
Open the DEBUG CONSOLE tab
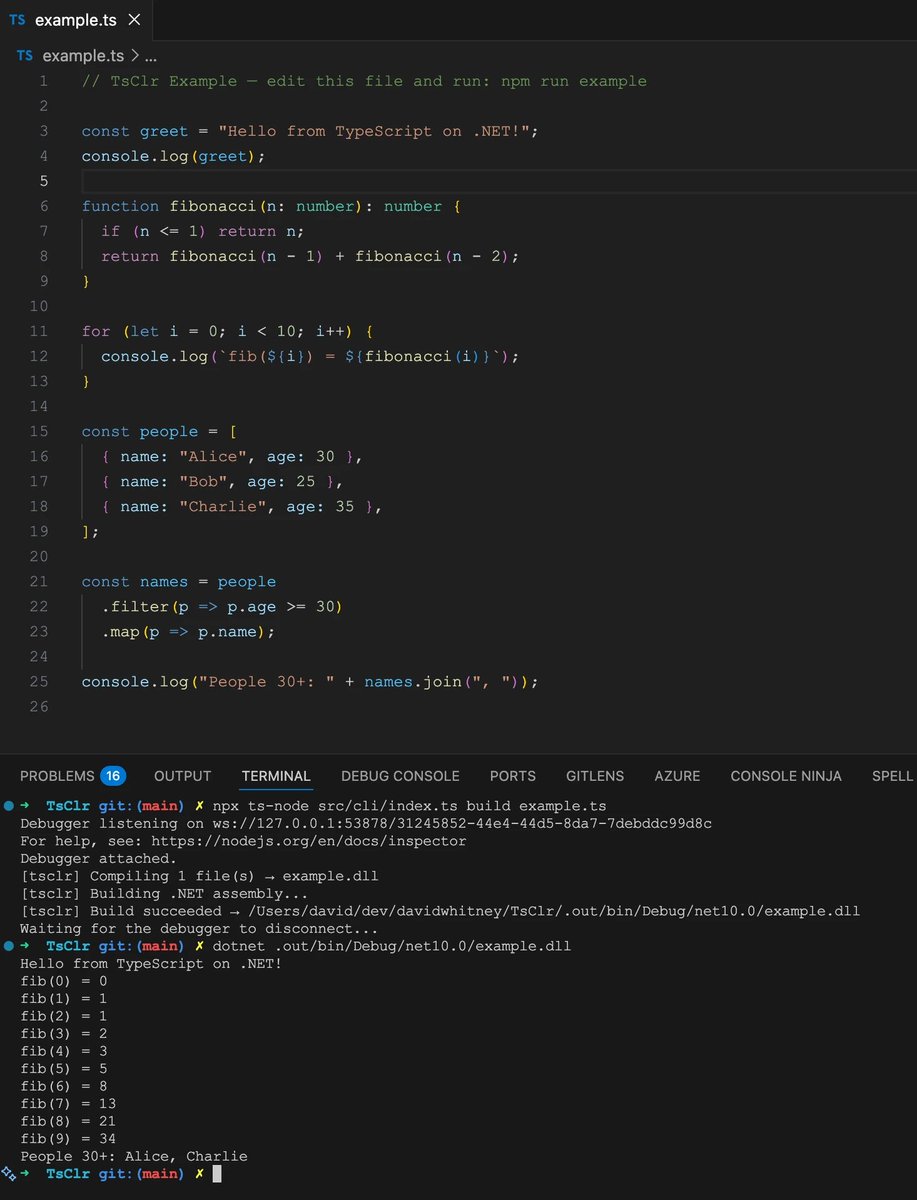tap(400, 776)
